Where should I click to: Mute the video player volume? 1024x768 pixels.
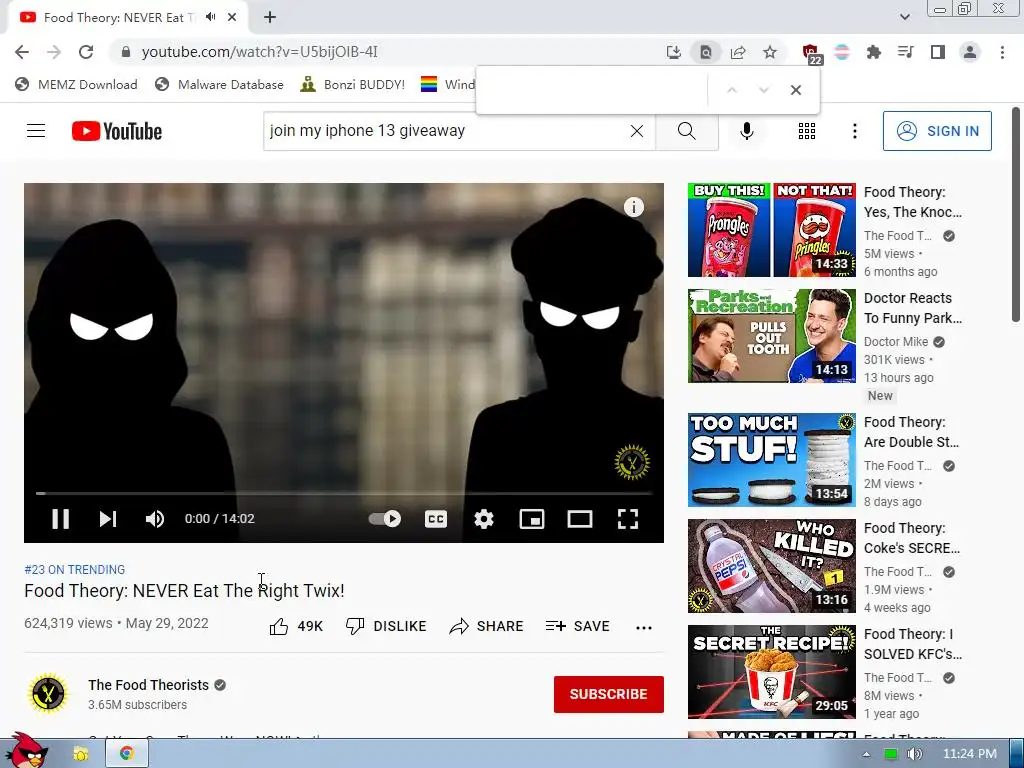pyautogui.click(x=155, y=519)
